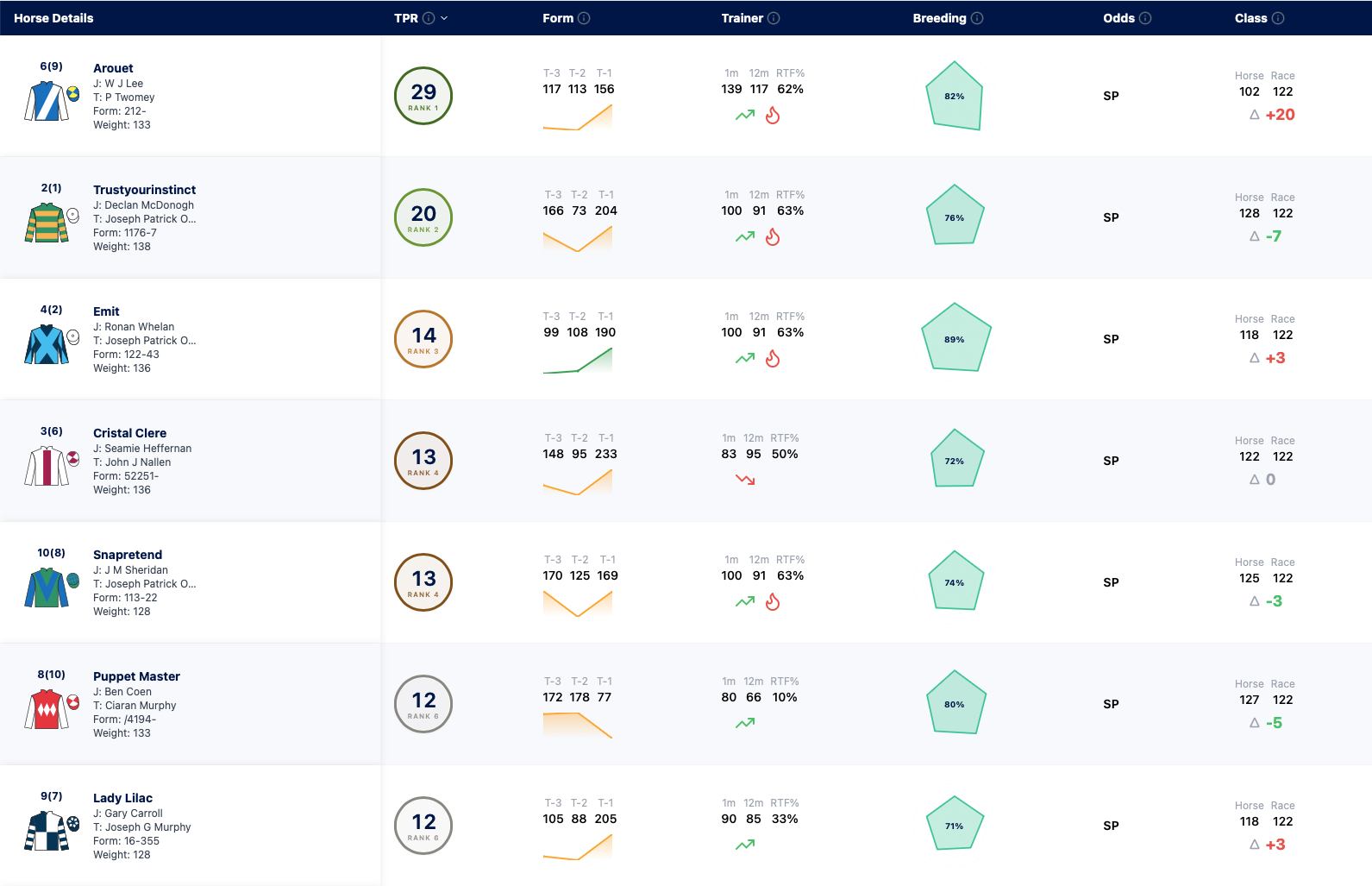The image size is (1372, 886).
Task: Click the info icon beside TPR header
Action: (429, 18)
